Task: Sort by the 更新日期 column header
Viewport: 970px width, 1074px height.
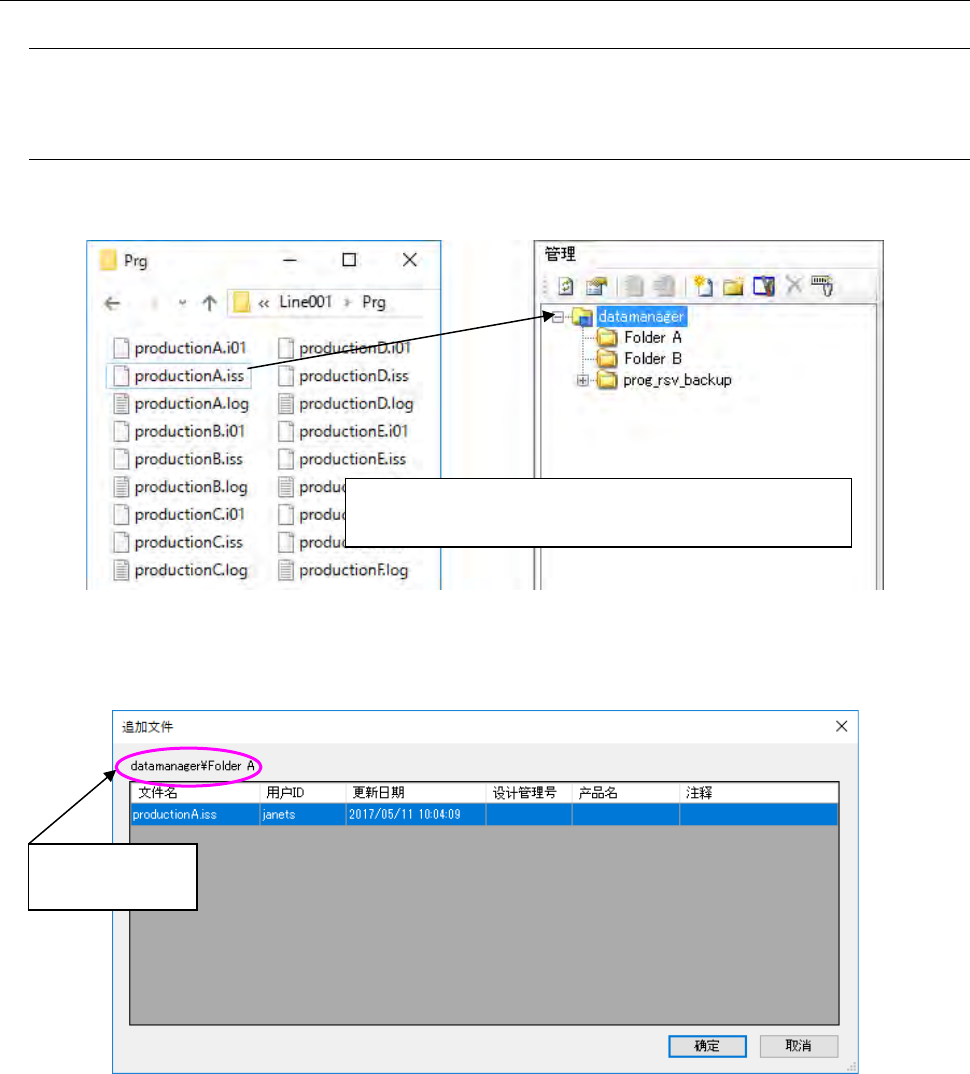Action: pos(416,792)
